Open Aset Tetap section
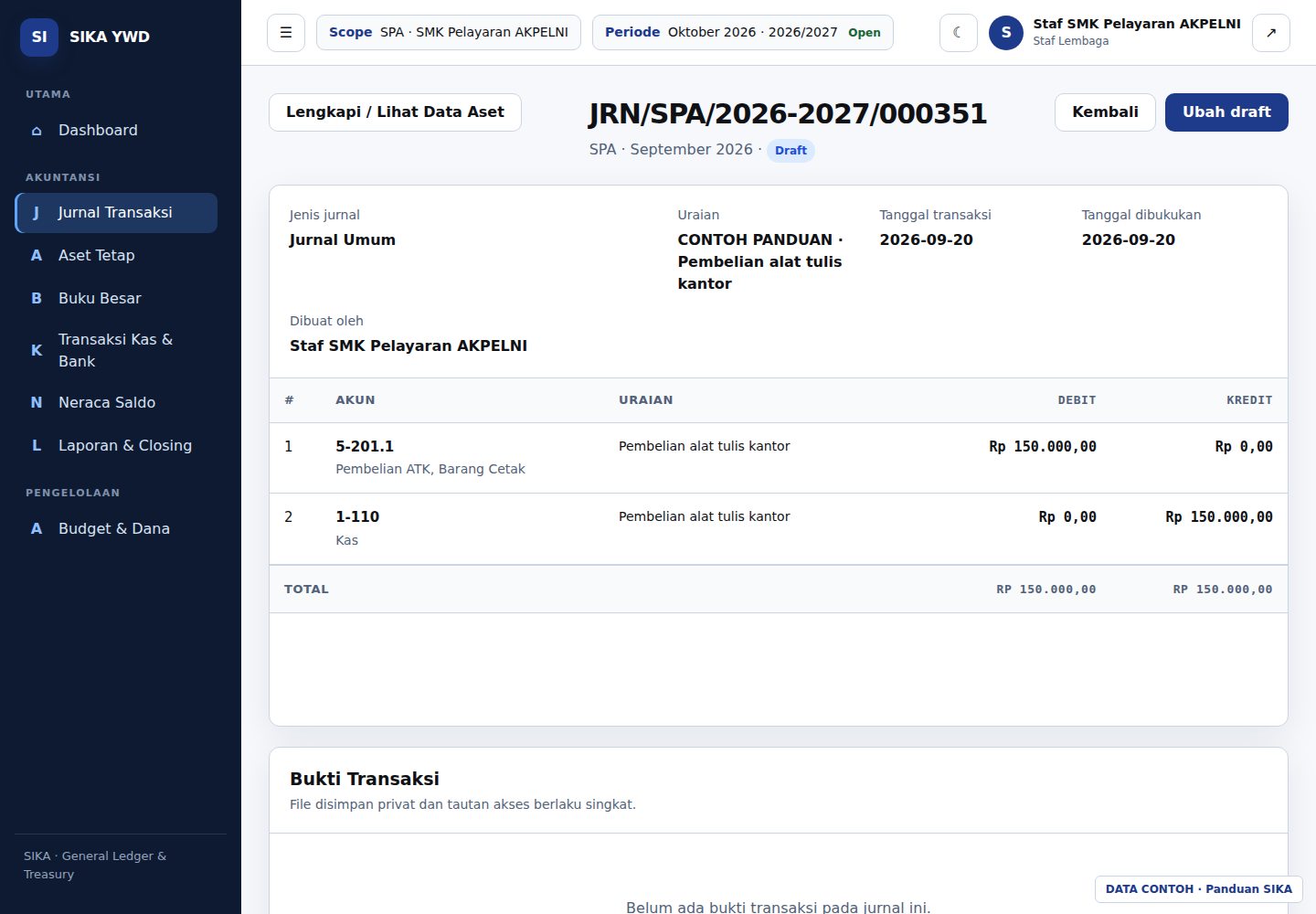The height and width of the screenshot is (914, 1316). (116, 256)
